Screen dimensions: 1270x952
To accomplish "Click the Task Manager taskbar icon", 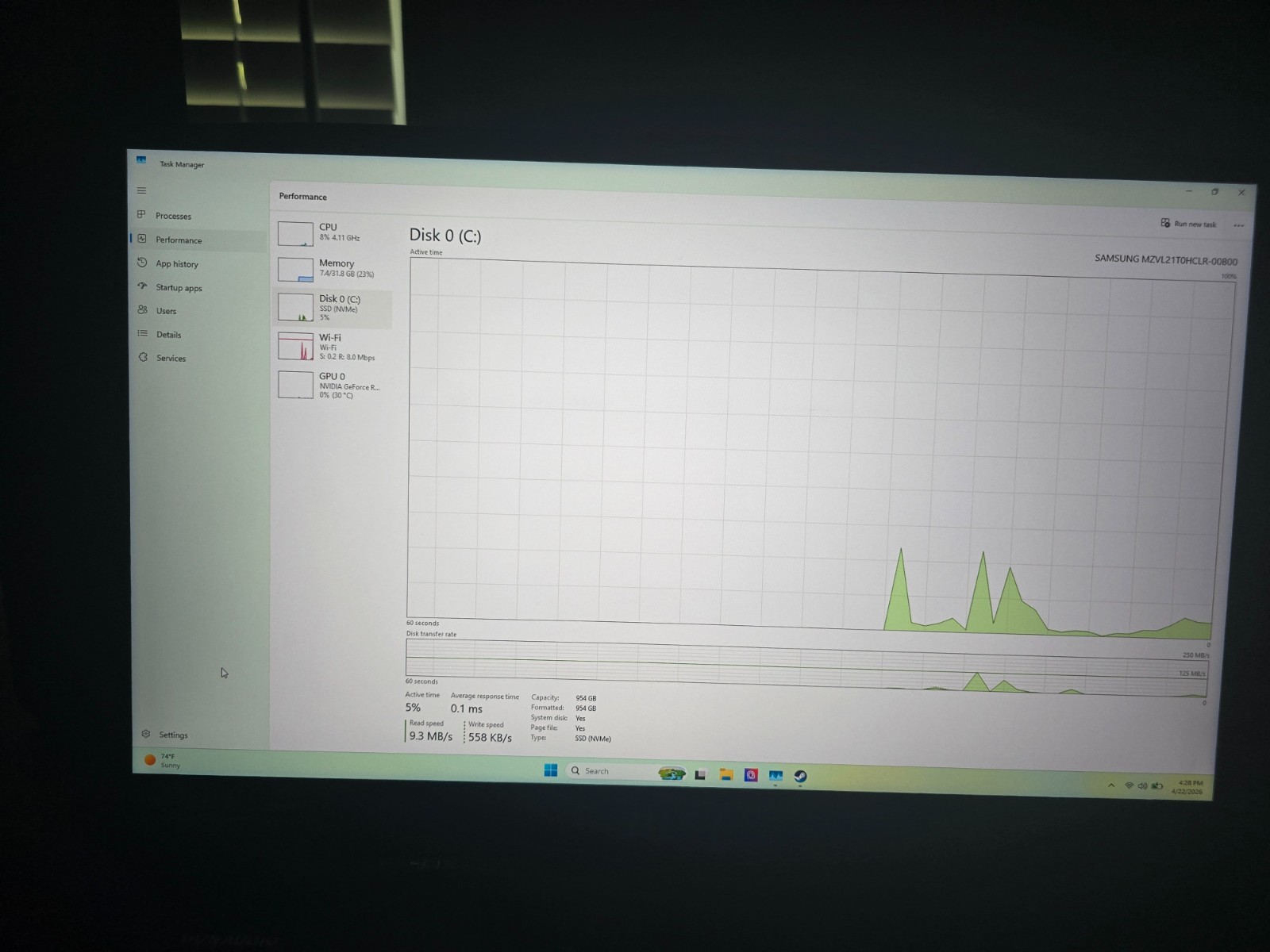I will [x=775, y=776].
